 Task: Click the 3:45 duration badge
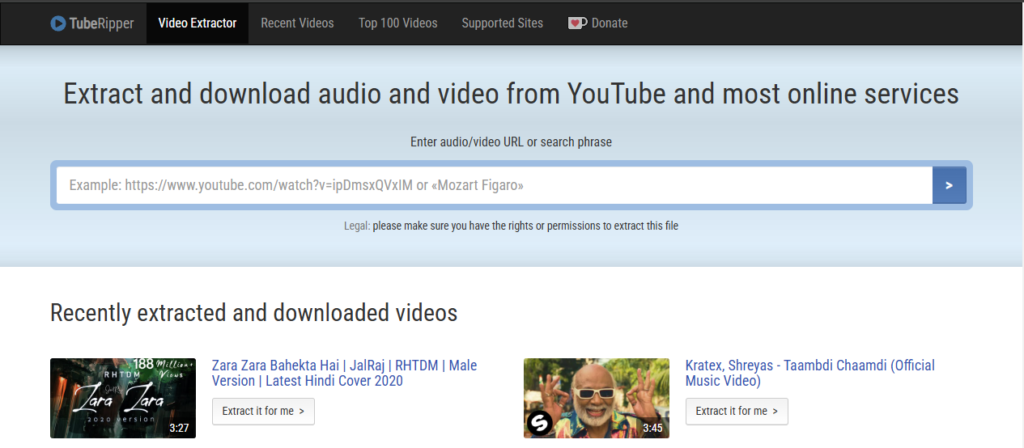pos(652,428)
